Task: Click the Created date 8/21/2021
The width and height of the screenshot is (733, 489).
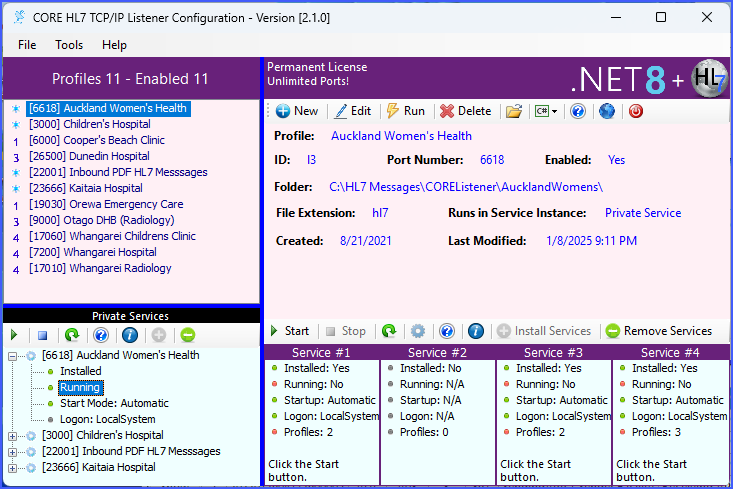Action: pyautogui.click(x=366, y=241)
